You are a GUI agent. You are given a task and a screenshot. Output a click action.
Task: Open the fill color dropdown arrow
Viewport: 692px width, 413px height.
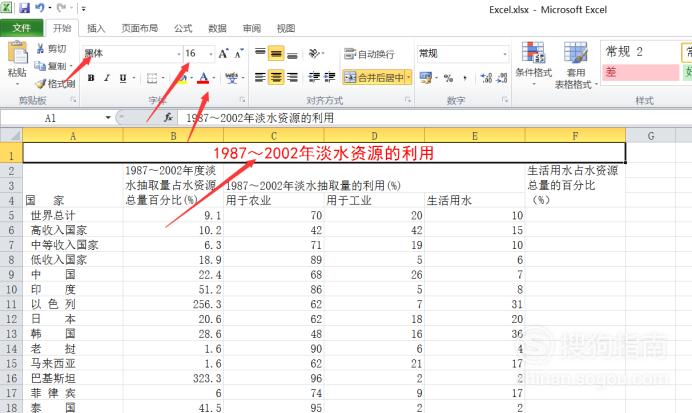pyautogui.click(x=192, y=78)
